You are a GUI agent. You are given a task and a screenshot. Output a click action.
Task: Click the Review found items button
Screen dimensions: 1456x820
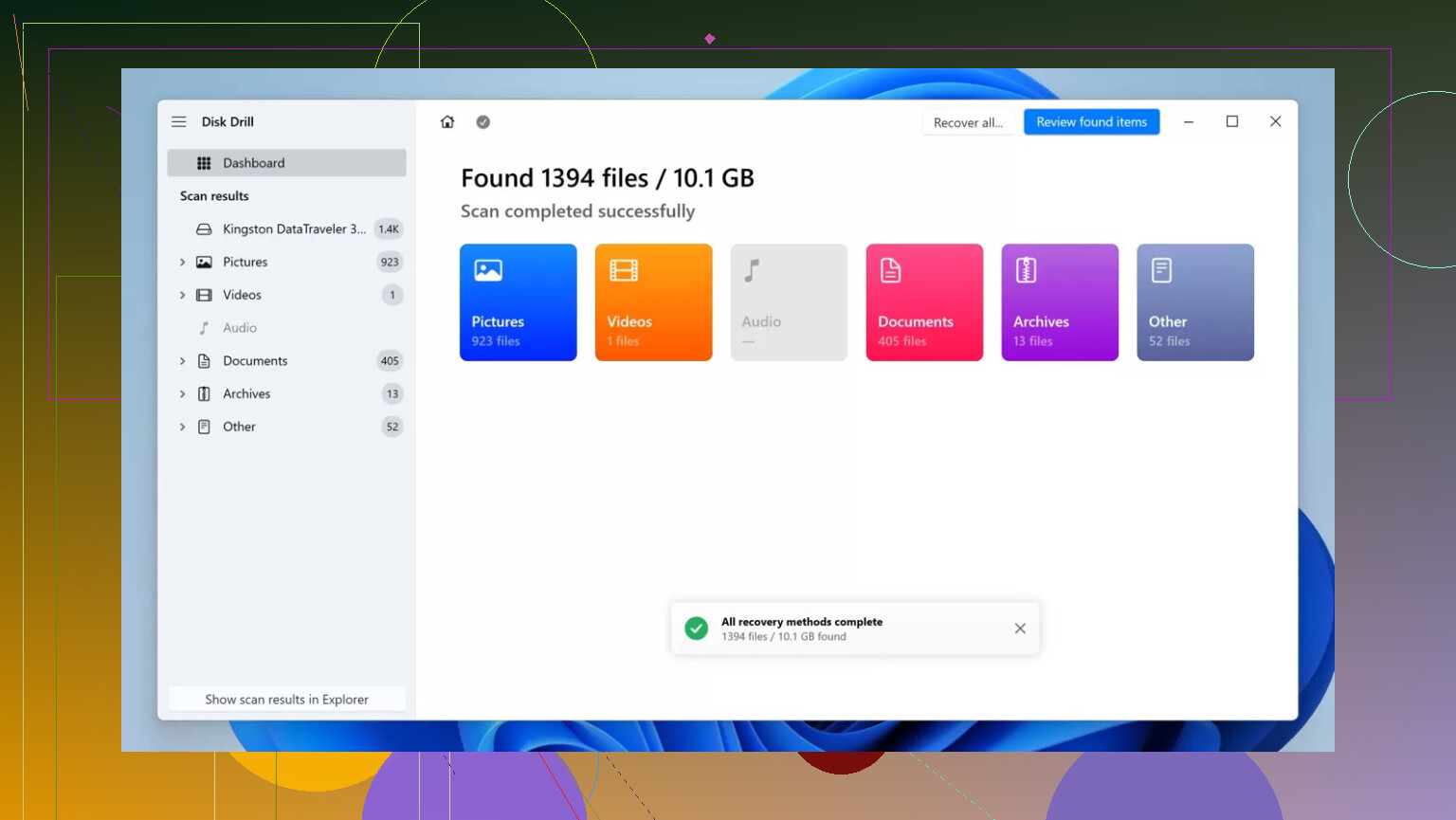[x=1091, y=122]
